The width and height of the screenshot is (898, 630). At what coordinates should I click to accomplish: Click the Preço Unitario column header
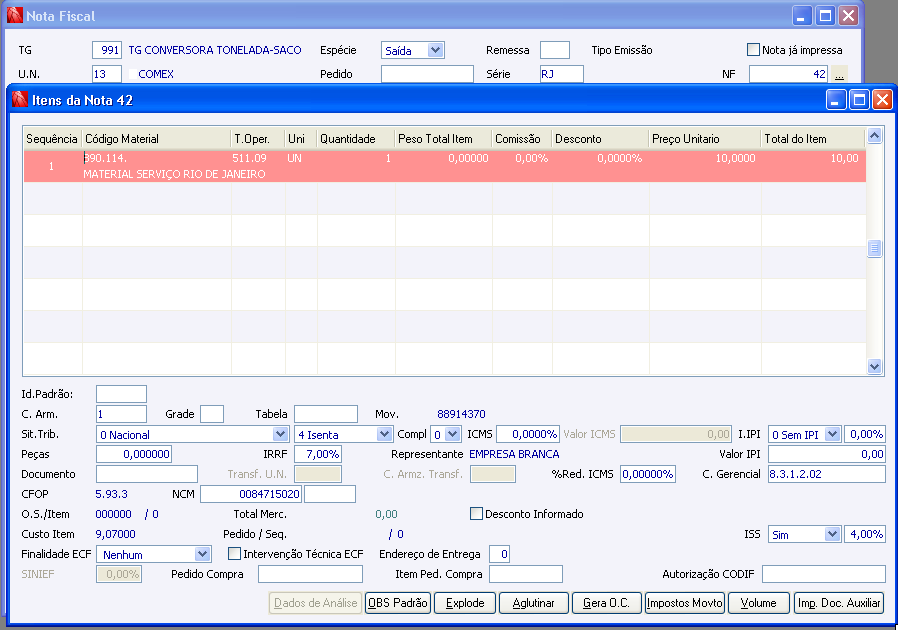pos(703,139)
